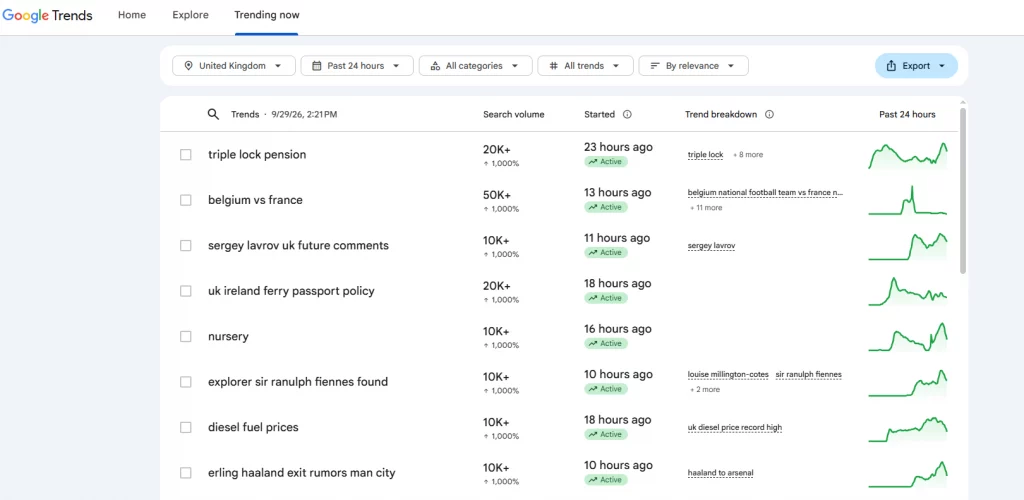Click the 'sir ranulph fiennes' breakdown link
This screenshot has height=500, width=1024.
point(808,375)
